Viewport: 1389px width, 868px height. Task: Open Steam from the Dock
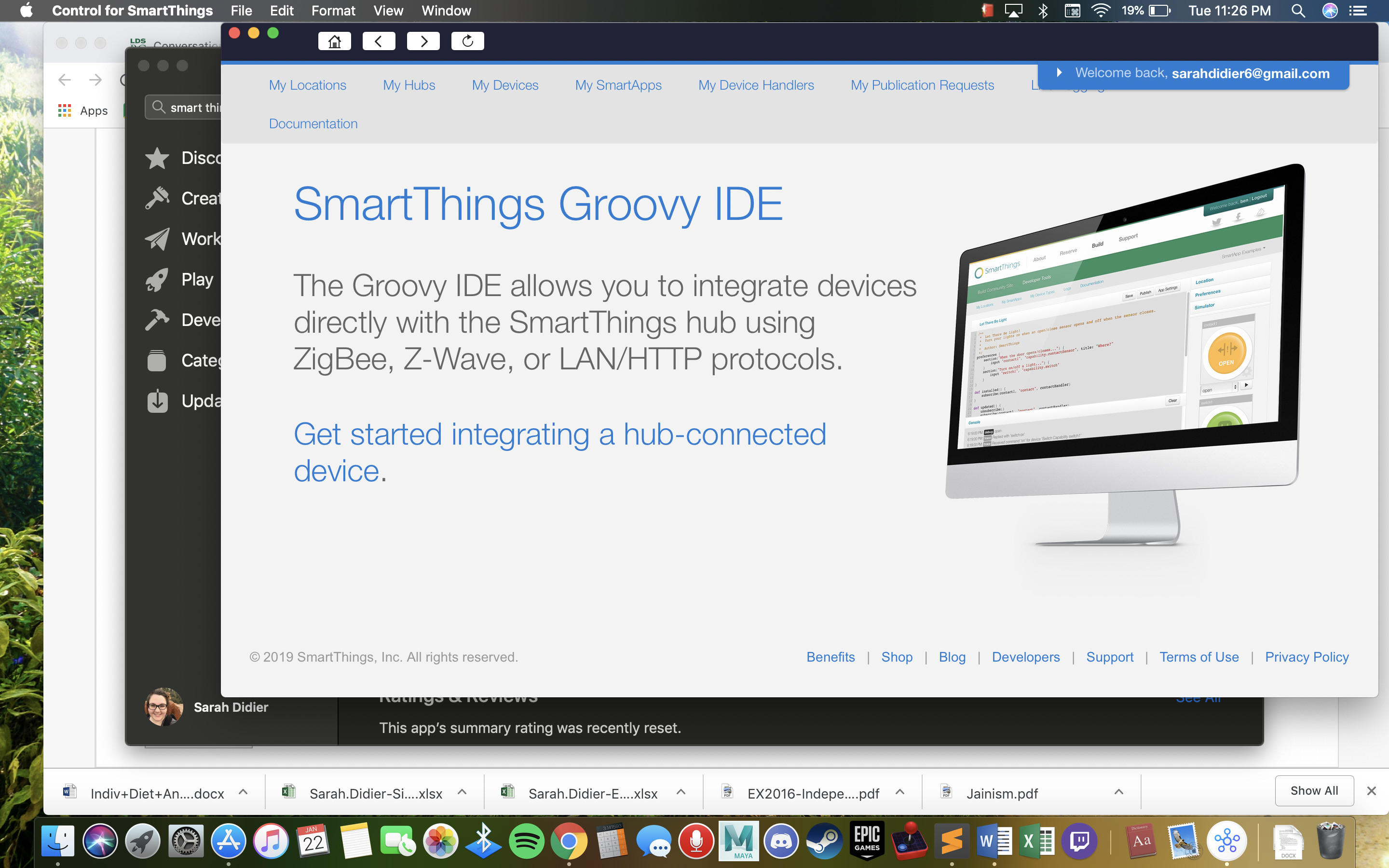(x=824, y=841)
